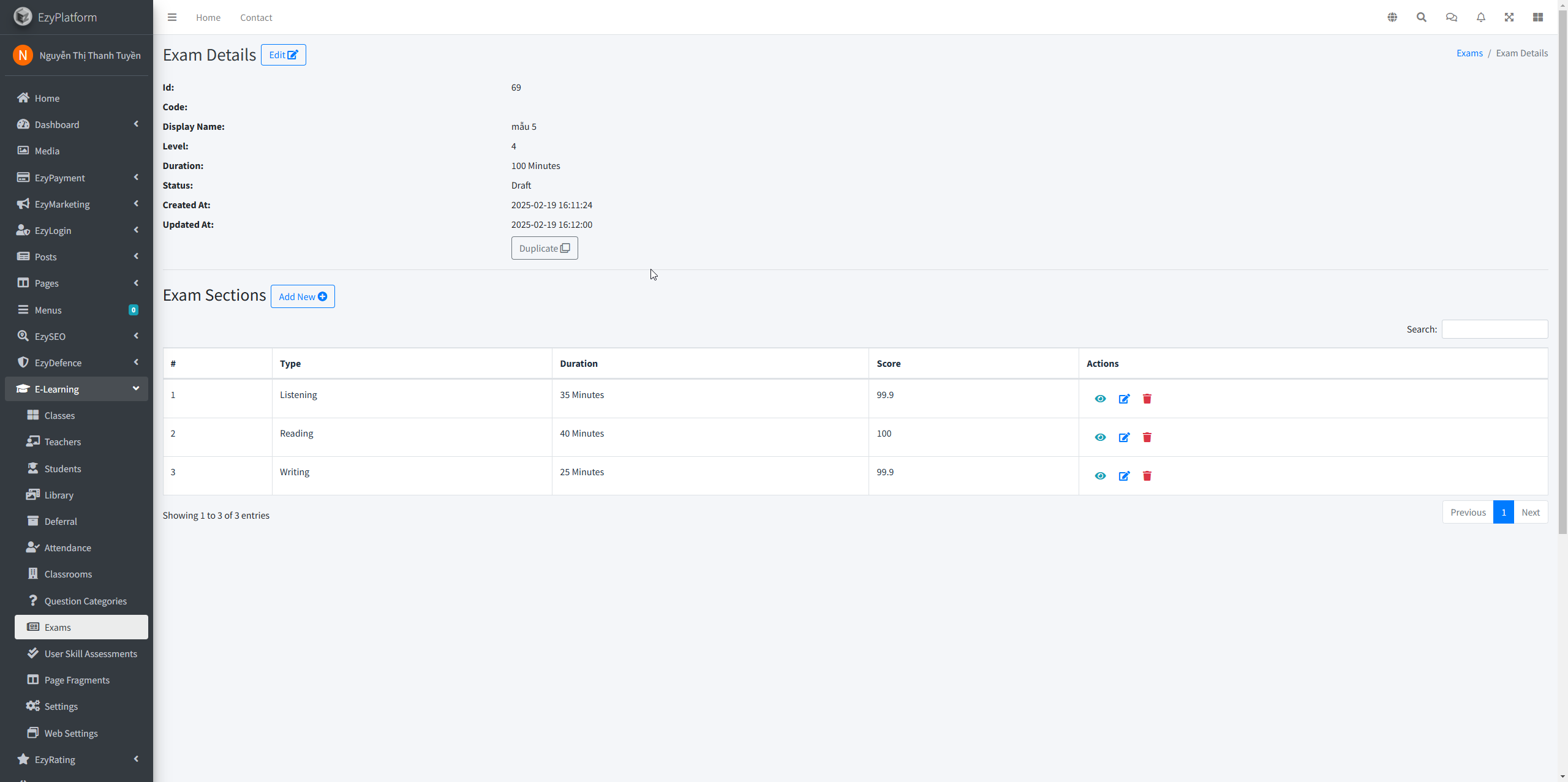
Task: Toggle fullscreen with the expand icon
Action: point(1509,17)
